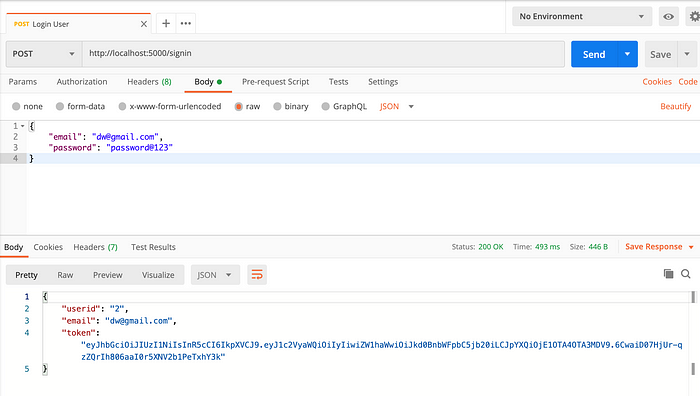Switch response view to Pretty
Screen dimensions: 700x396
click(26, 275)
